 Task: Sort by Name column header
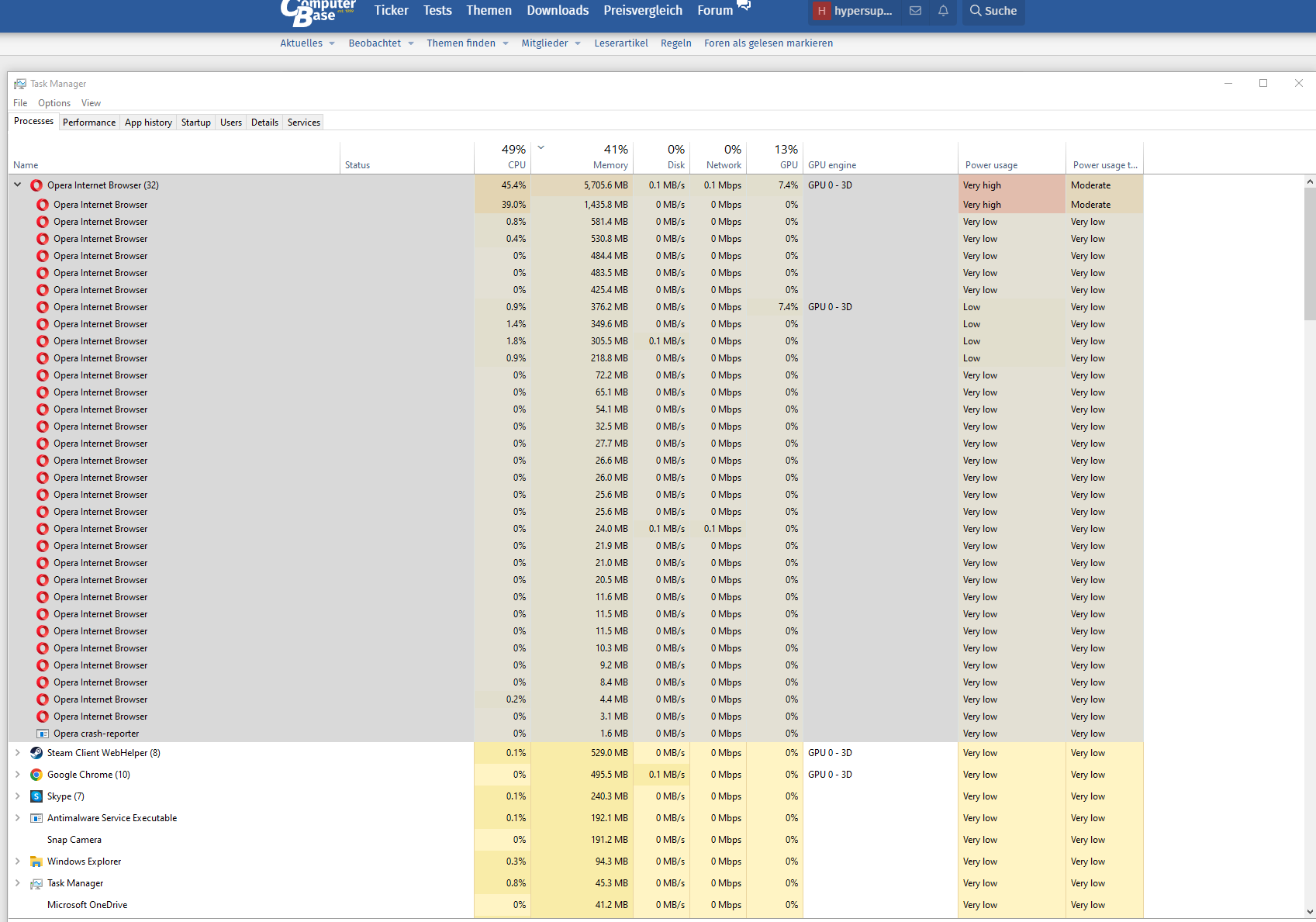pyautogui.click(x=174, y=157)
